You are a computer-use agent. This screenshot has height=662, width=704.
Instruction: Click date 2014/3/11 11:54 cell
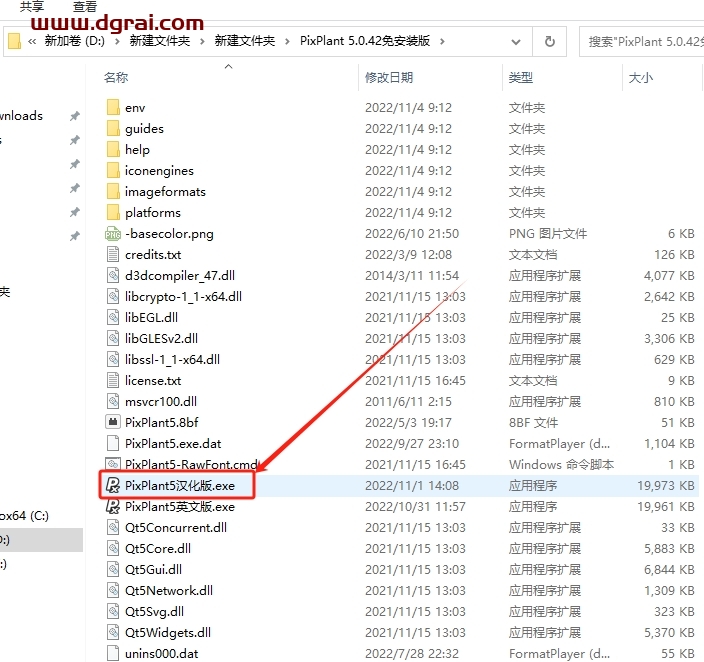(412, 276)
